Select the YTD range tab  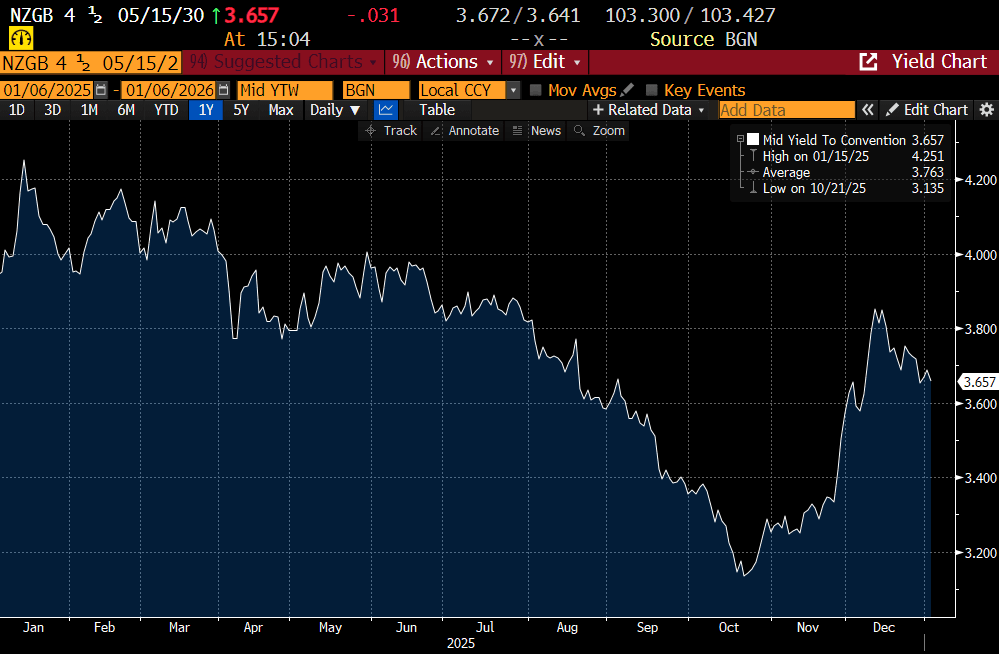click(166, 110)
